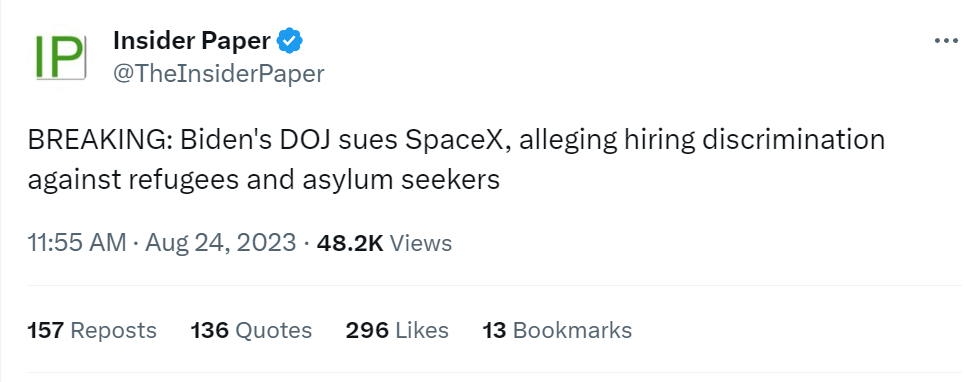
Task: Click the phrase asylum seekers
Action: (x=404, y=180)
